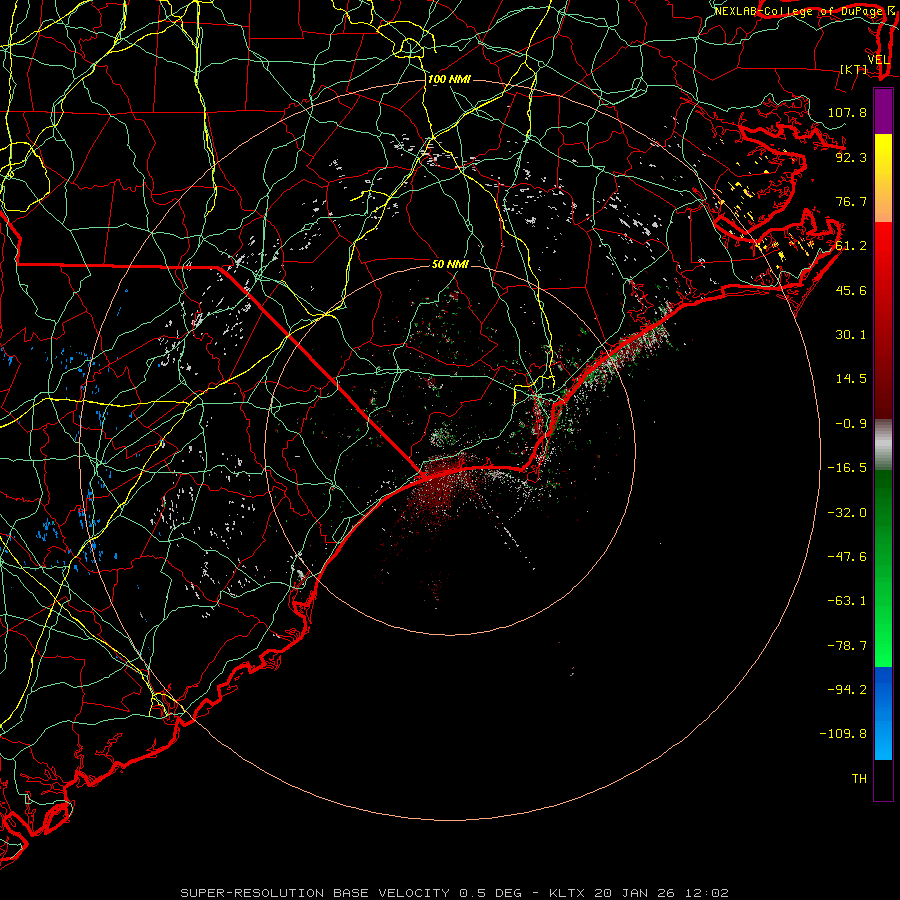Click the gray near-zero segment of color bar
The image size is (900, 900).
tap(883, 445)
